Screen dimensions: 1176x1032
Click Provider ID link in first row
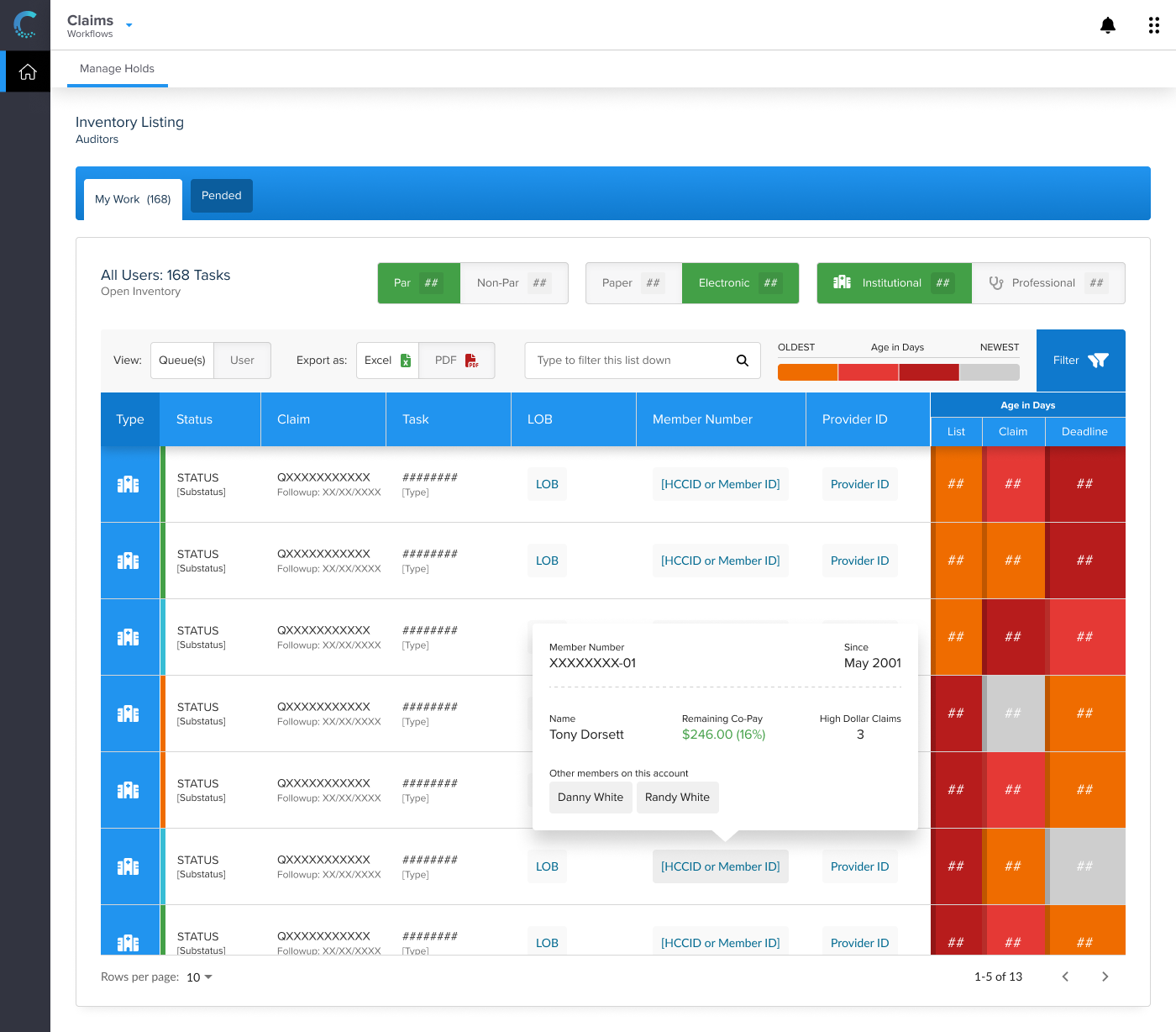[859, 484]
